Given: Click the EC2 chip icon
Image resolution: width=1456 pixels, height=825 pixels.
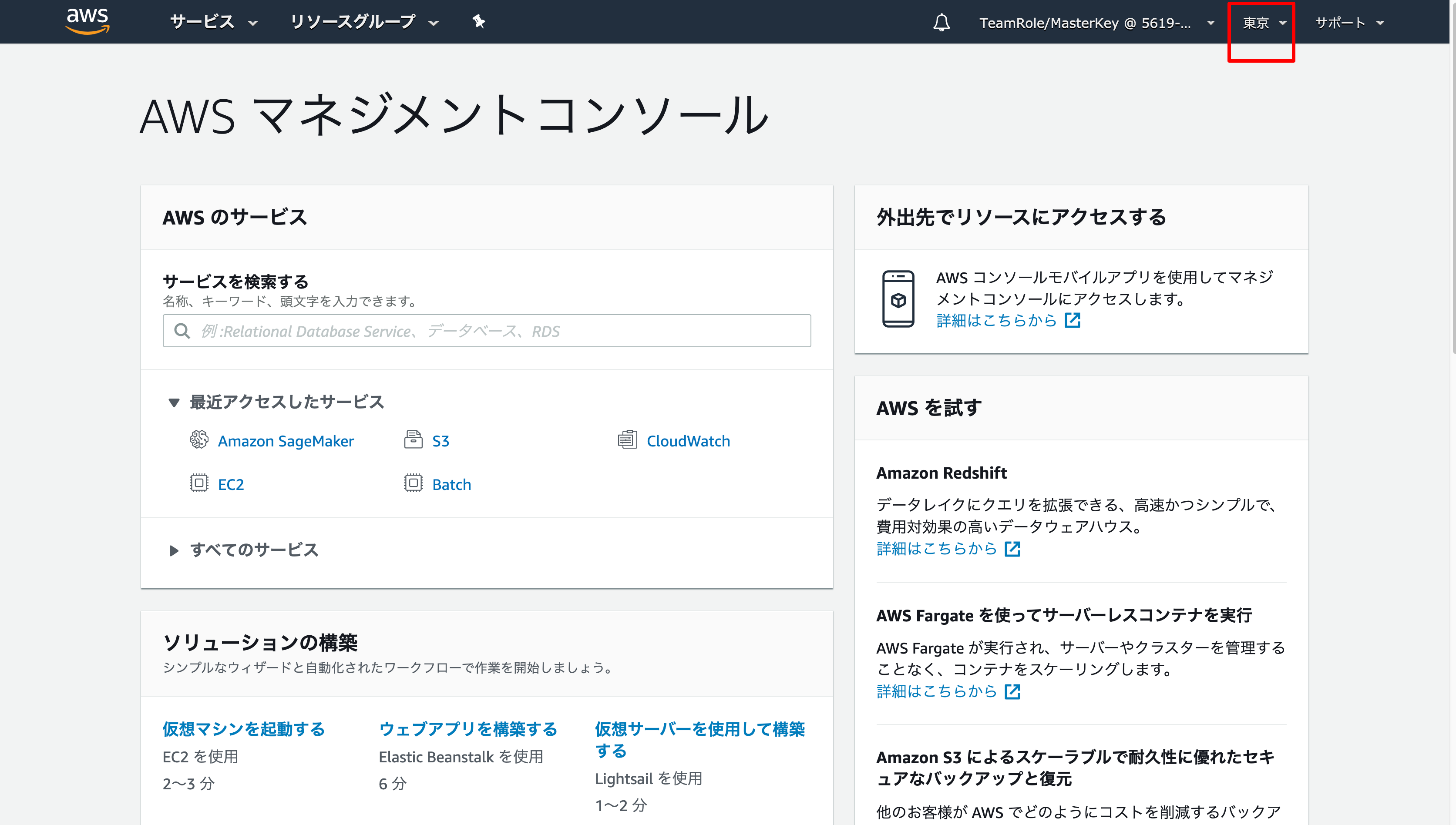Looking at the screenshot, I should [199, 483].
